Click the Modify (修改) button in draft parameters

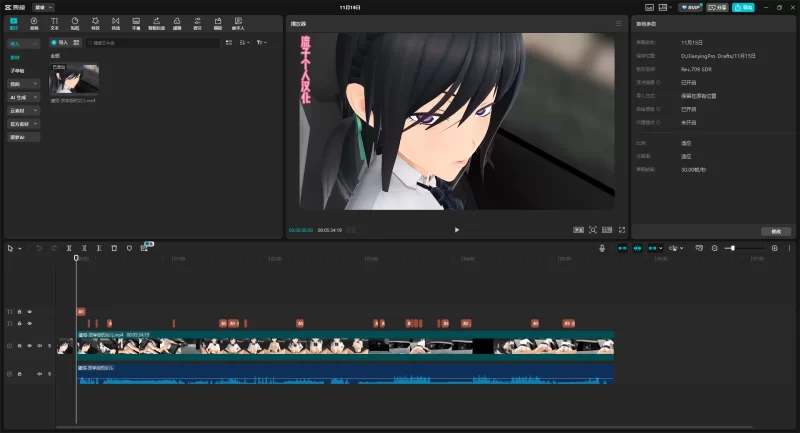pyautogui.click(x=775, y=231)
